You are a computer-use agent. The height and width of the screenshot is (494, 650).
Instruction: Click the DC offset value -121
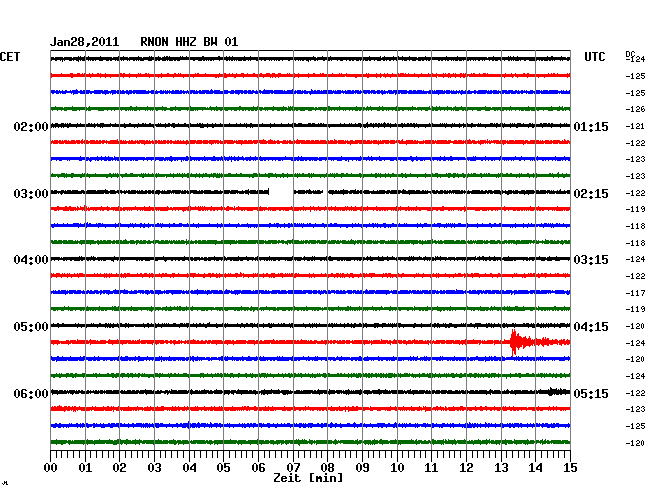635,126
